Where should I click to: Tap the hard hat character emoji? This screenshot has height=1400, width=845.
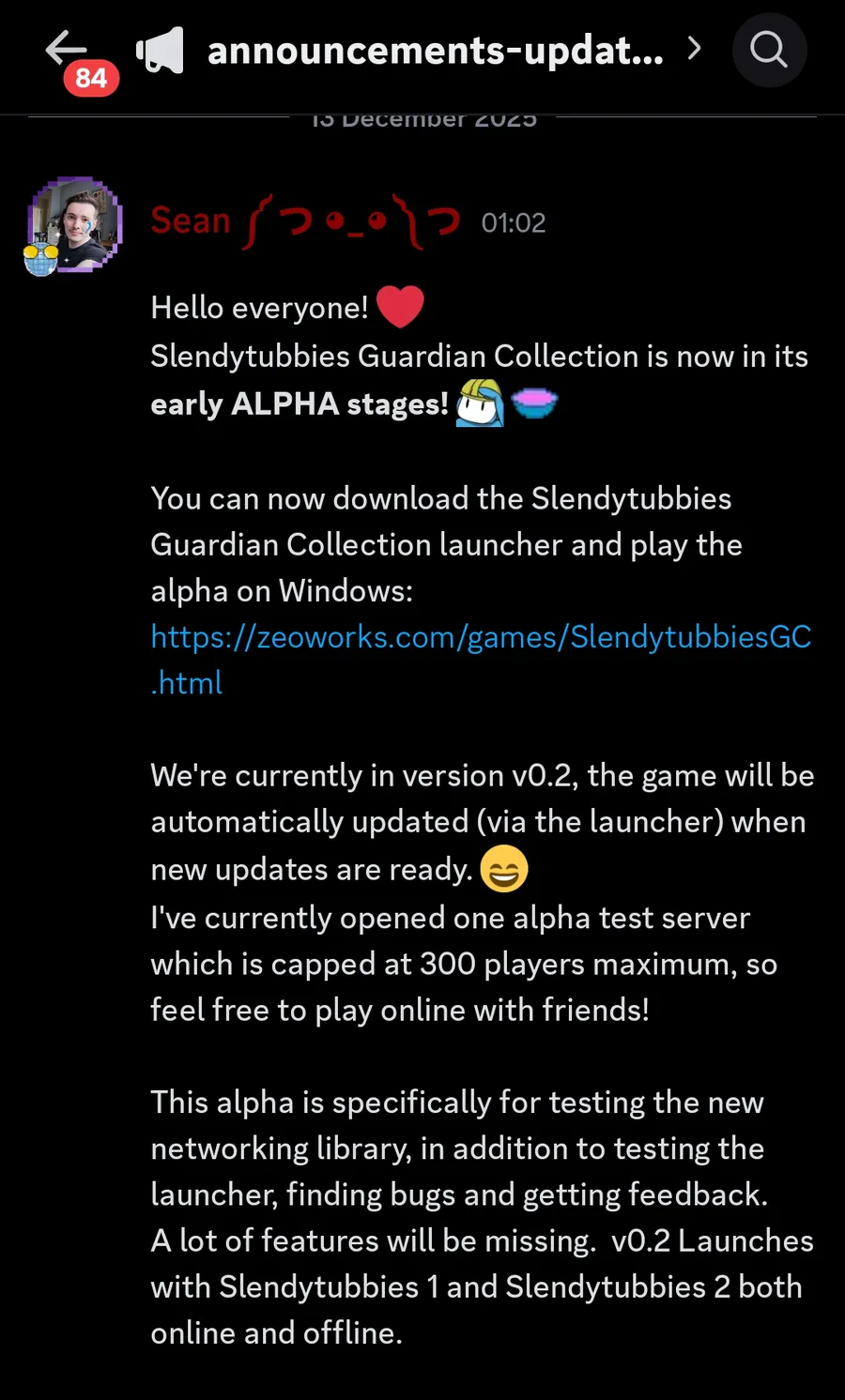[x=481, y=403]
